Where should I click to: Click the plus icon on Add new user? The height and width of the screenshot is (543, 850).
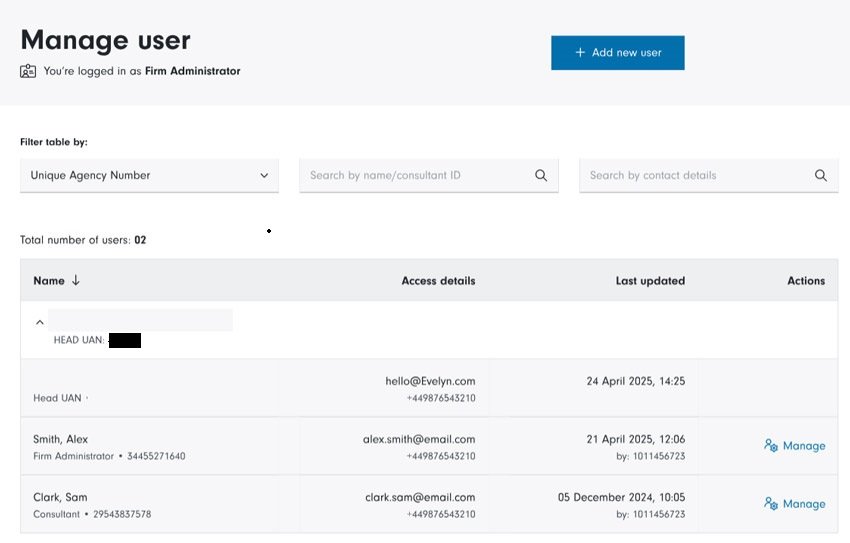[580, 53]
